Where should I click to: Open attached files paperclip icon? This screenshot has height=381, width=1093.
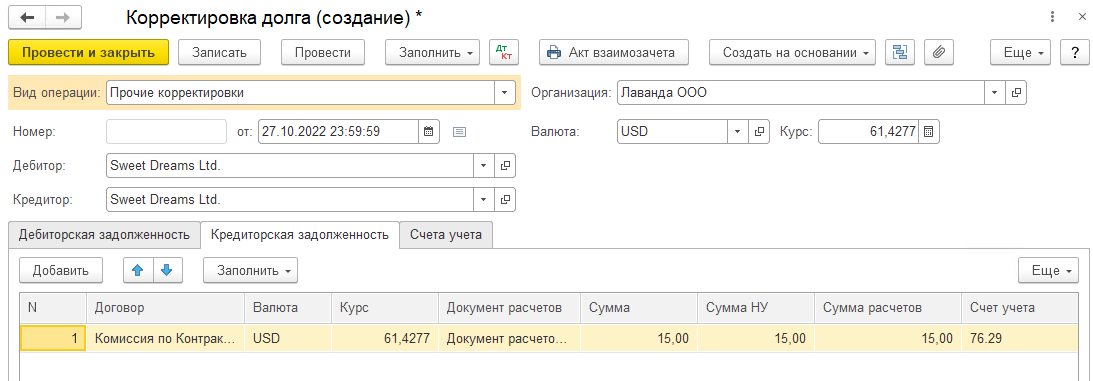[x=938, y=52]
